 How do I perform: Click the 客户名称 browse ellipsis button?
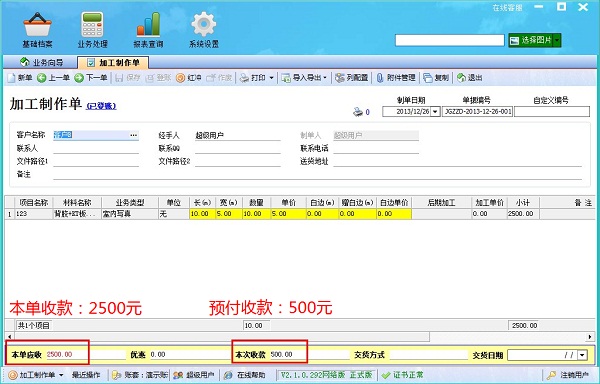pyautogui.click(x=133, y=135)
